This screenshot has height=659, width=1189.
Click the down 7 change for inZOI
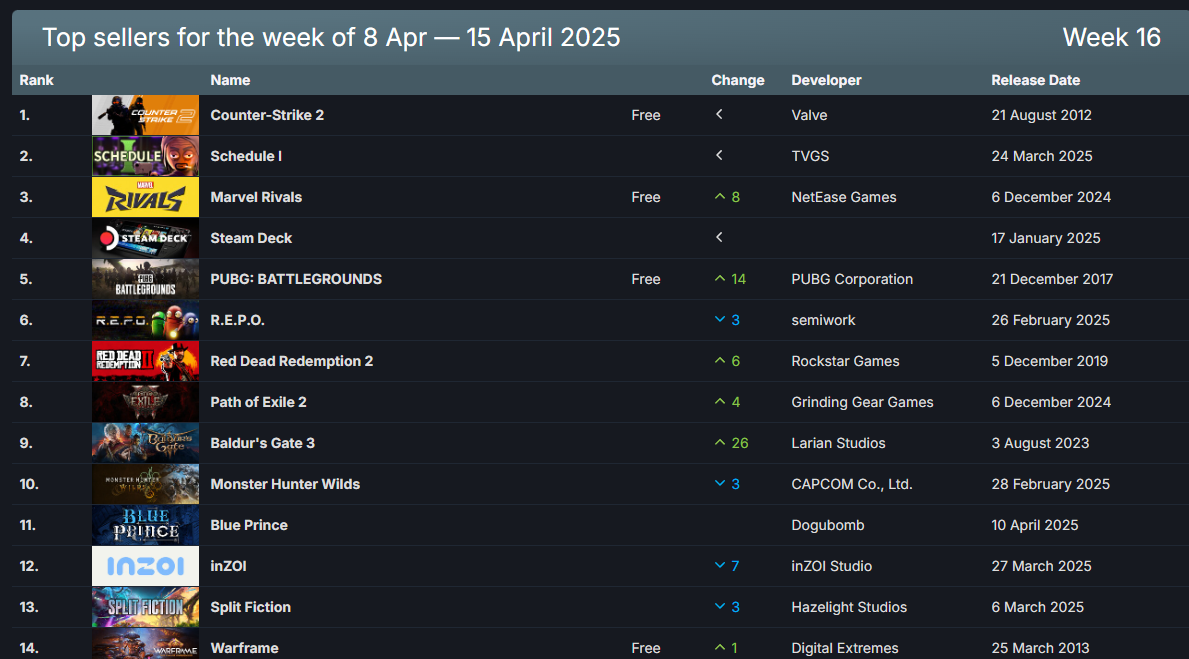tap(727, 566)
